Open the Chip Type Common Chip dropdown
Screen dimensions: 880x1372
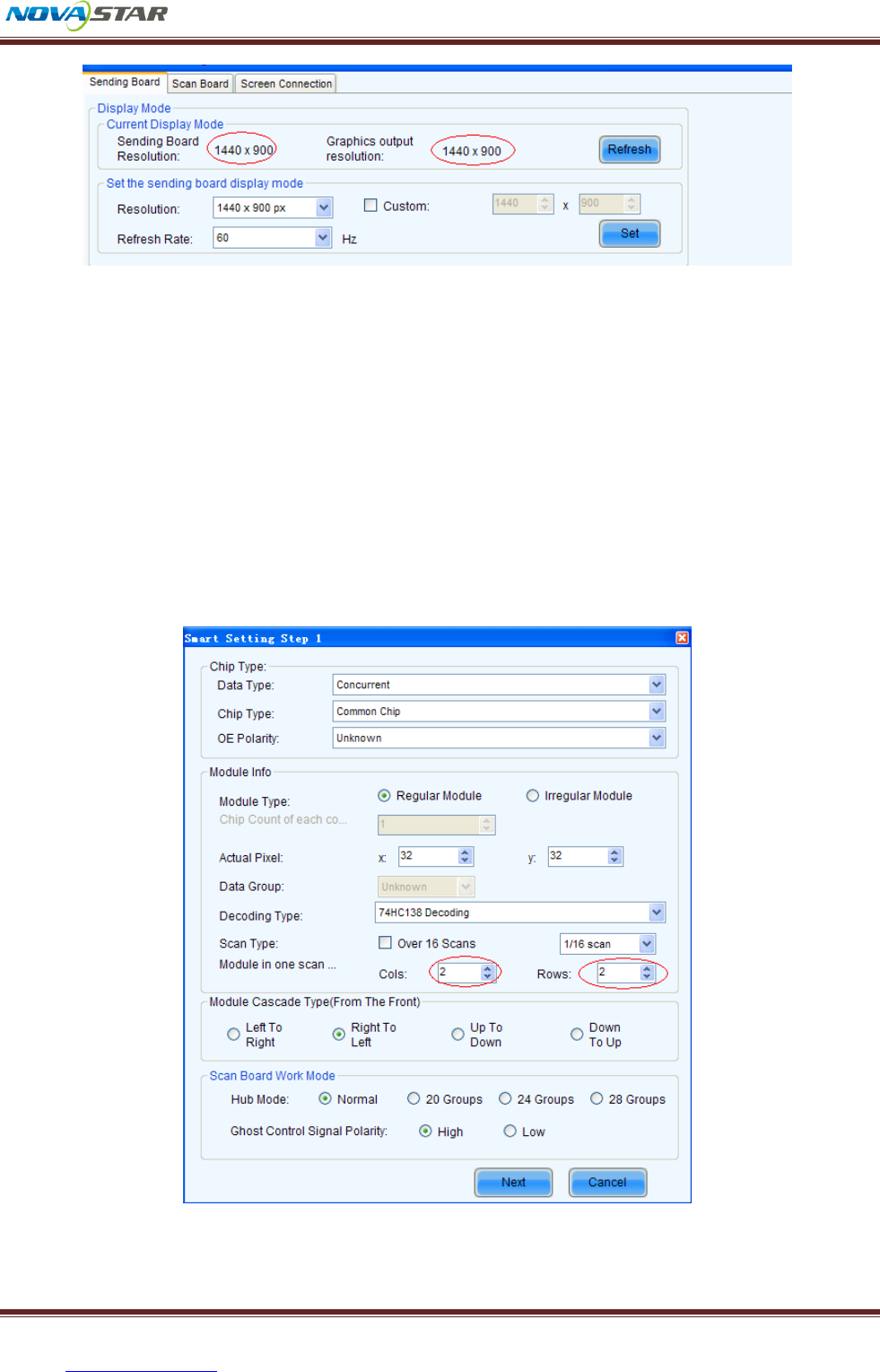click(657, 712)
